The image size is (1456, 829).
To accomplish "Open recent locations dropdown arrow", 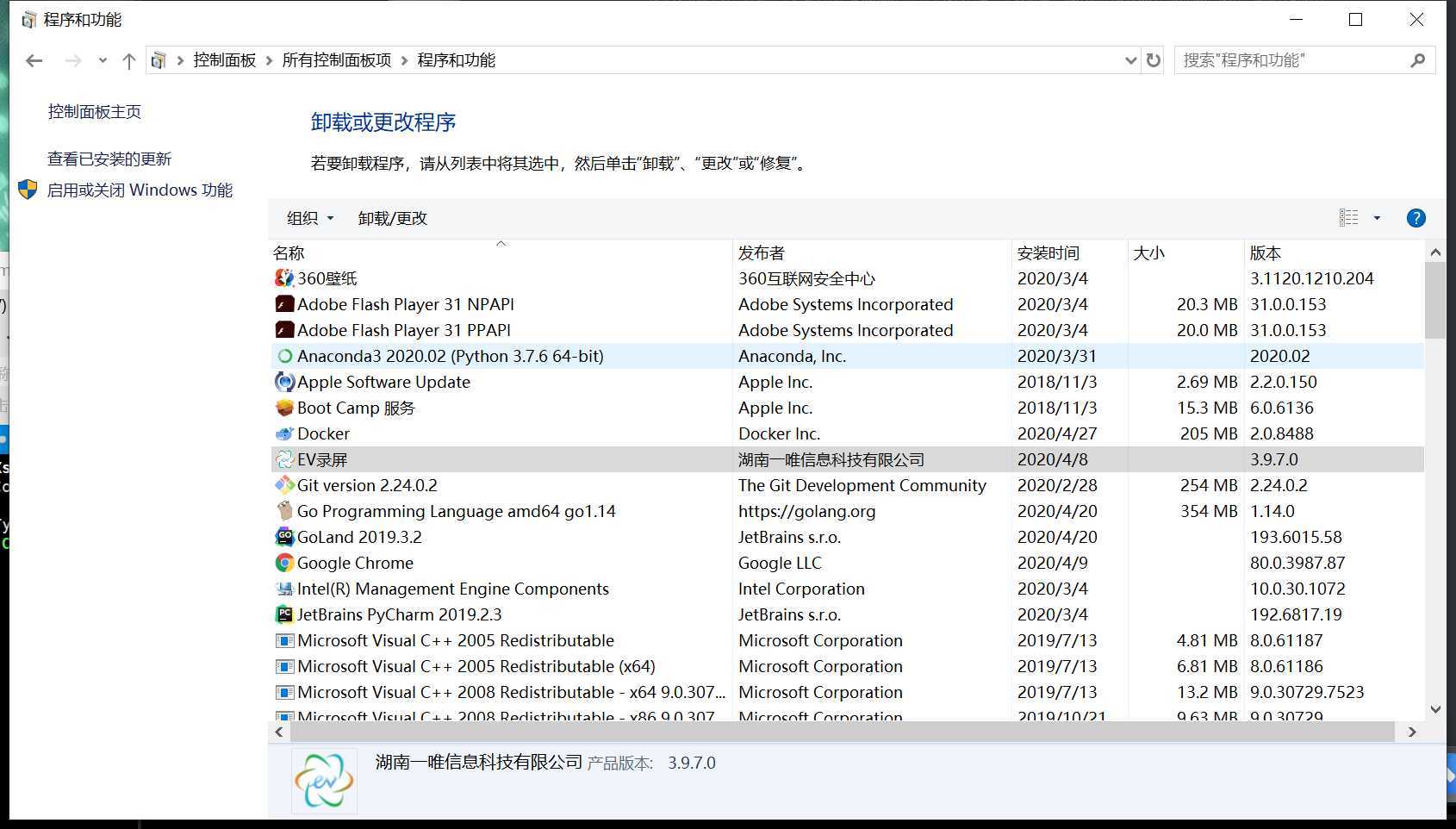I will point(103,60).
